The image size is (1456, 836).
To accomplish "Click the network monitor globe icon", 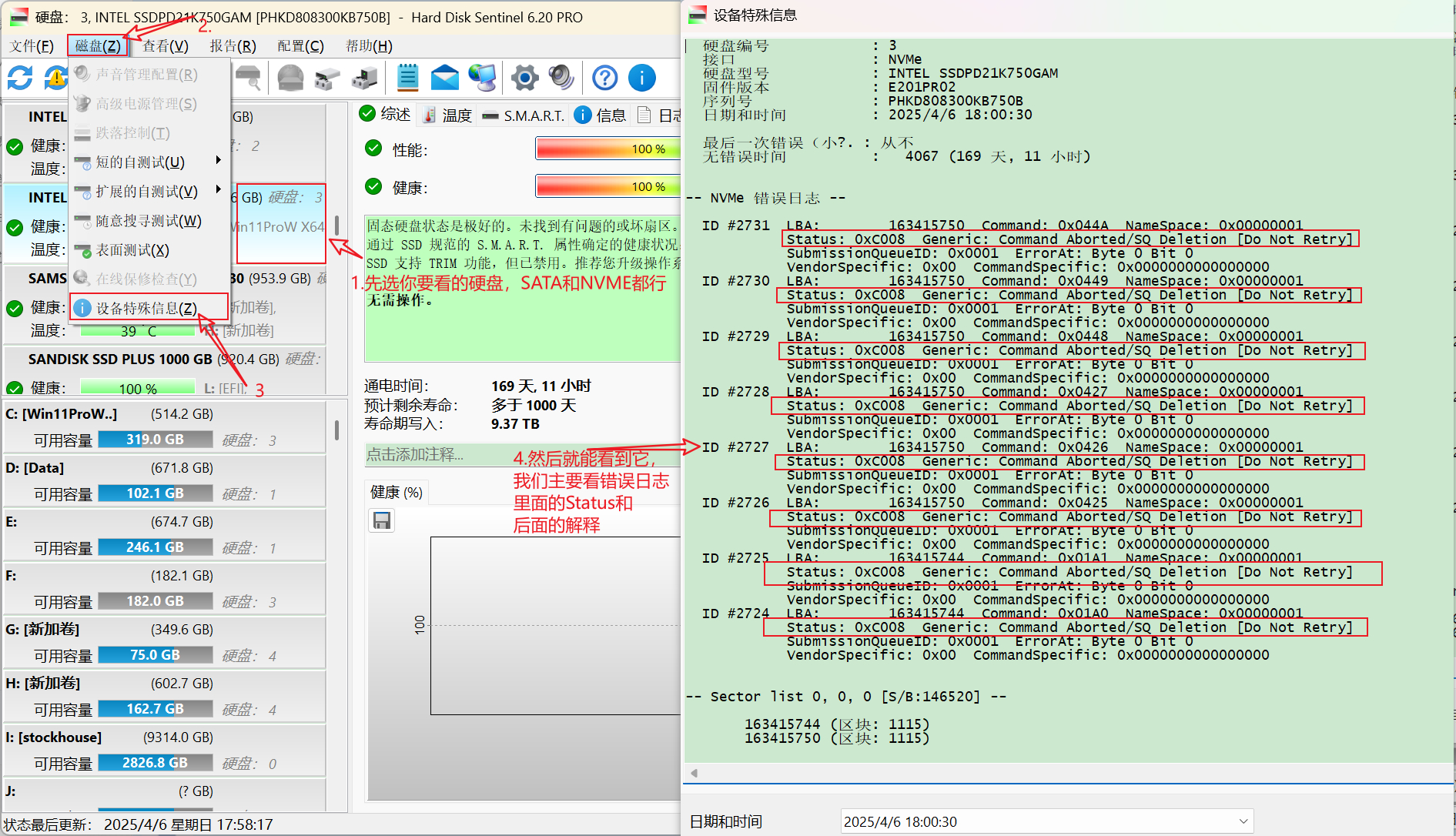I will pyautogui.click(x=483, y=78).
